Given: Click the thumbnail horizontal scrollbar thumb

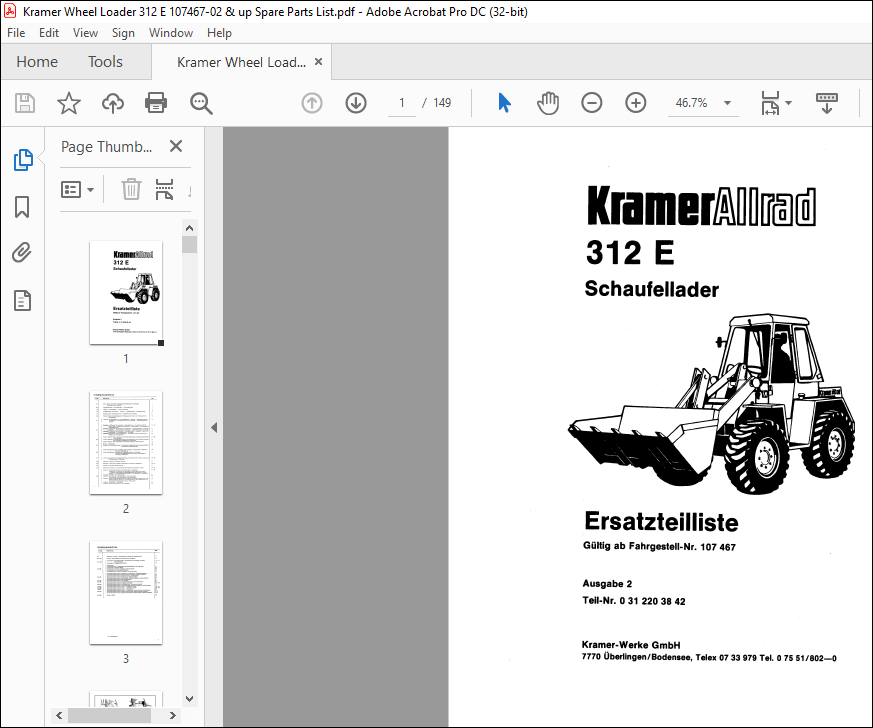Looking at the screenshot, I should click(x=110, y=715).
